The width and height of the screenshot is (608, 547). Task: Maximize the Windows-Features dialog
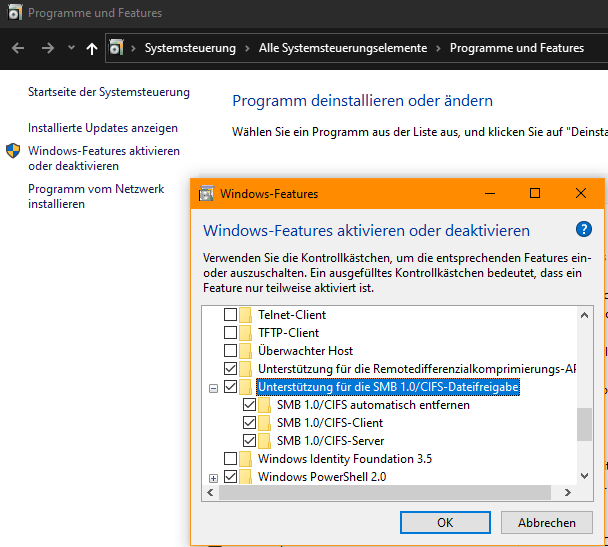(535, 193)
